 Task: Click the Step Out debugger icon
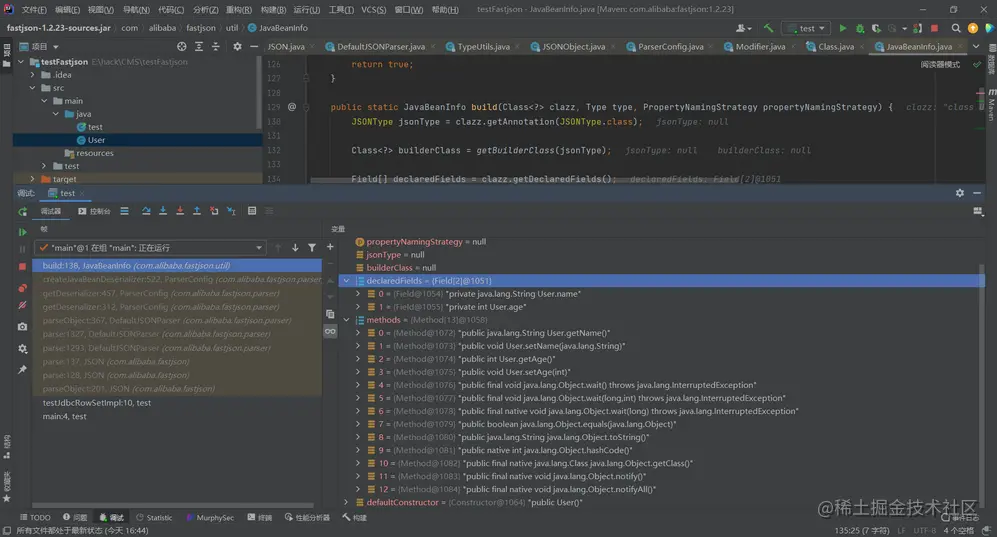pyautogui.click(x=196, y=211)
